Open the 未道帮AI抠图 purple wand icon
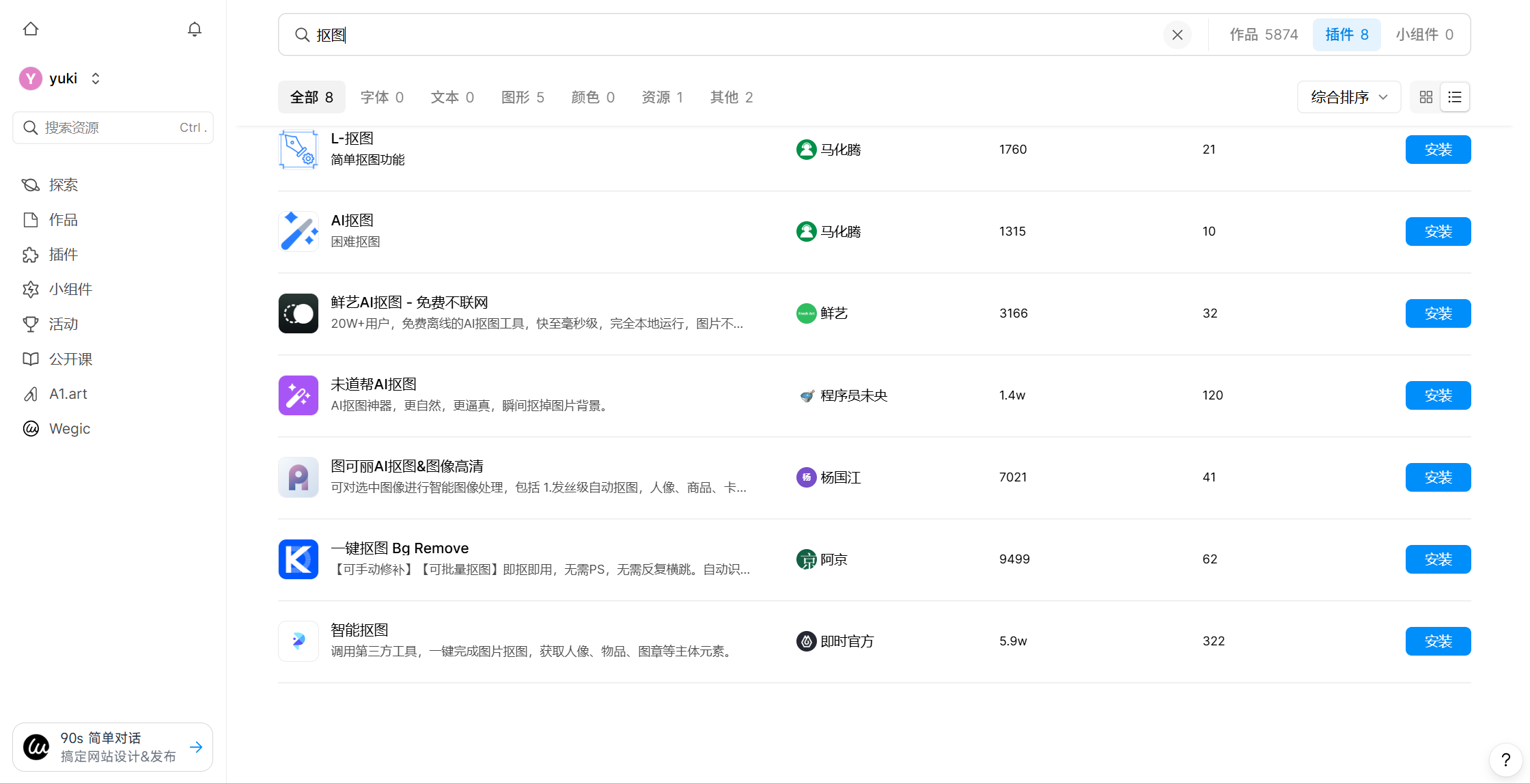The image size is (1530, 784). (298, 395)
